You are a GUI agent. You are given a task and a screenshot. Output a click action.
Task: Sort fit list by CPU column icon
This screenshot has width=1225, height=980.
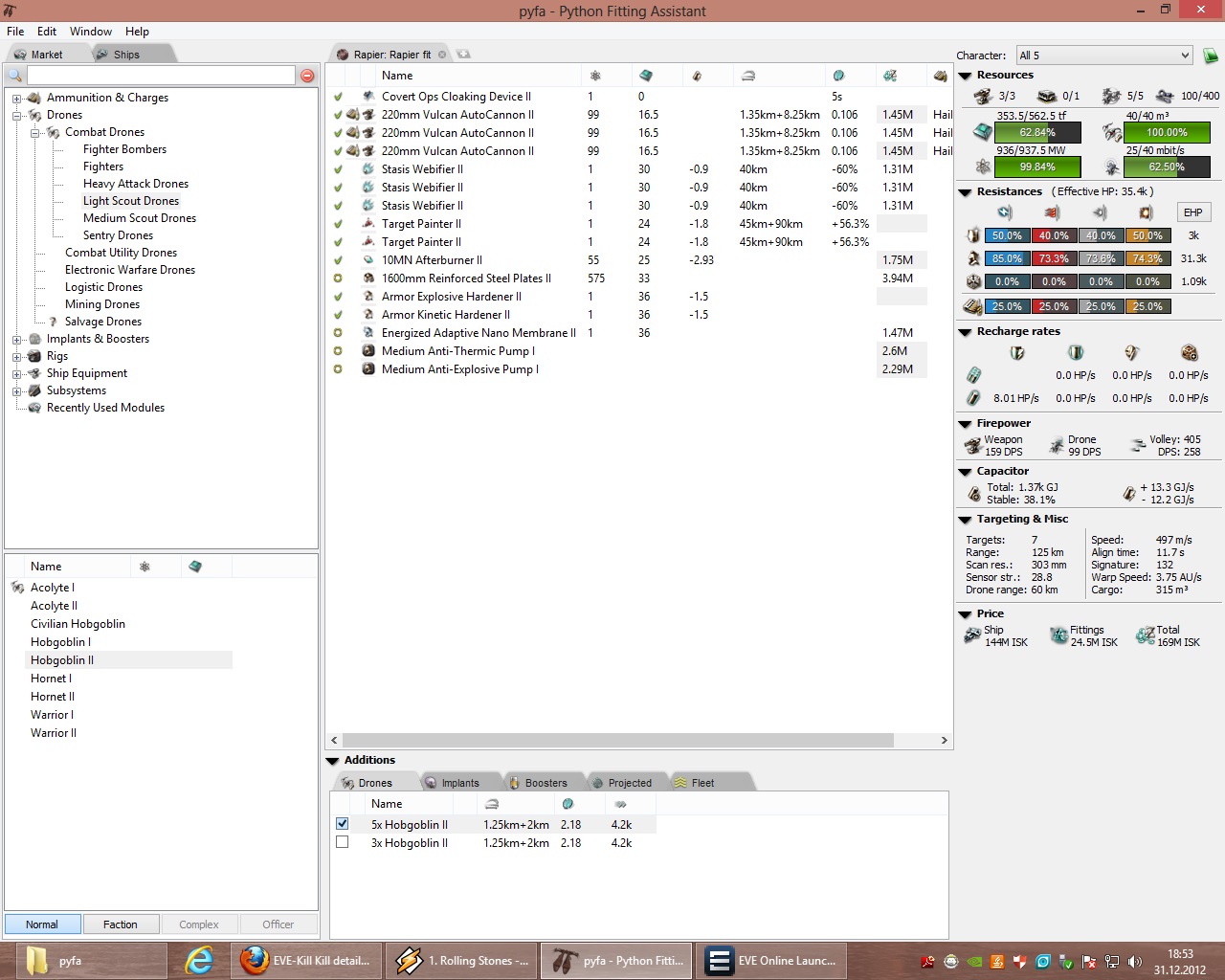(x=646, y=76)
